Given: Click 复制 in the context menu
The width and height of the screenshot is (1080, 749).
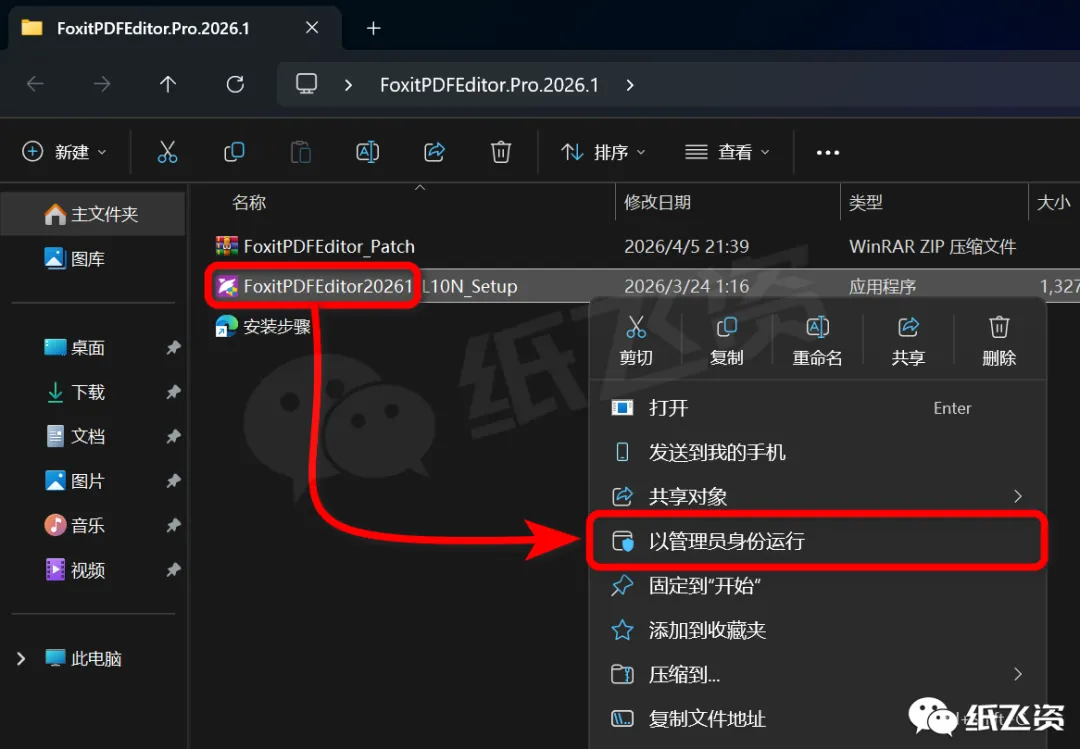Looking at the screenshot, I should [x=727, y=341].
